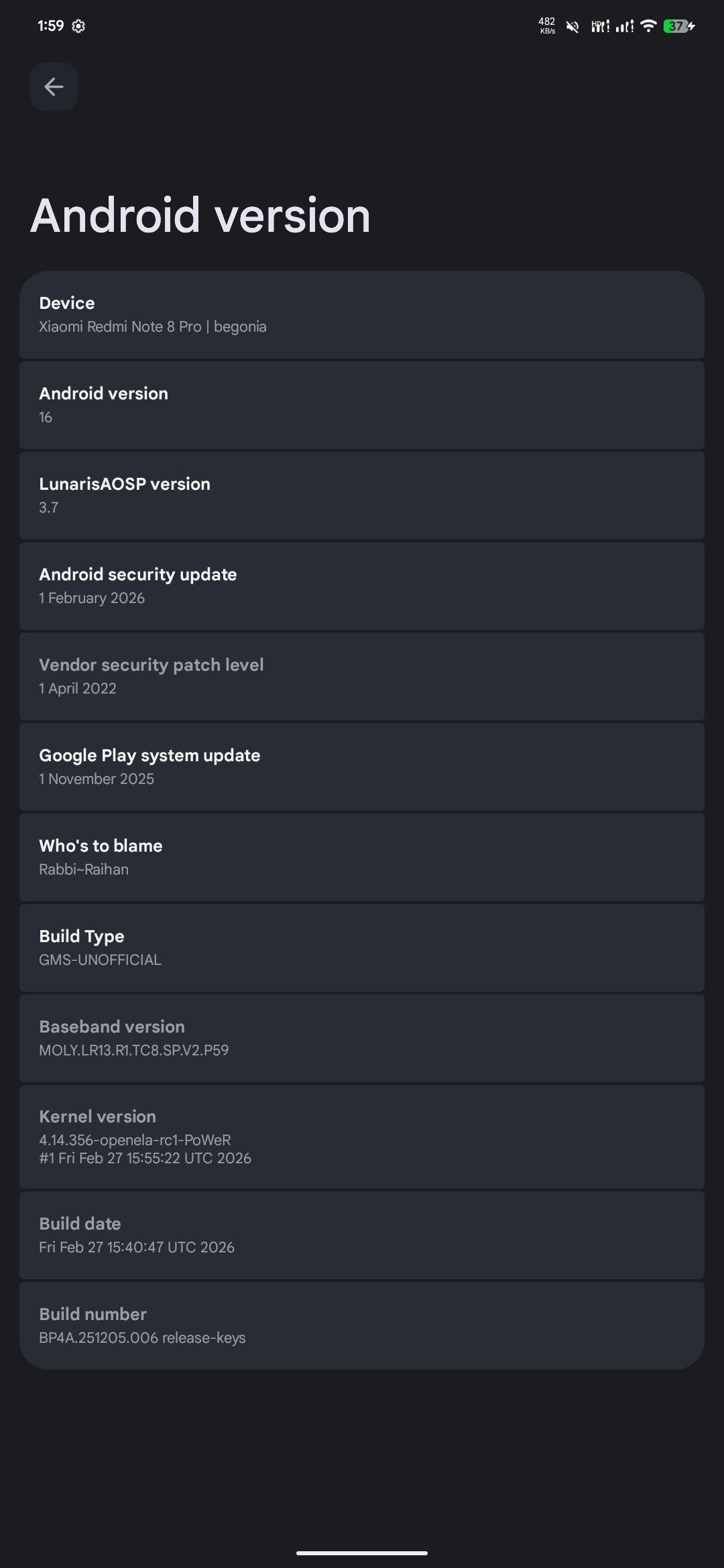Screen dimensions: 724x1568
Task: Tap the Kernel version entry
Action: pyautogui.click(x=362, y=1137)
